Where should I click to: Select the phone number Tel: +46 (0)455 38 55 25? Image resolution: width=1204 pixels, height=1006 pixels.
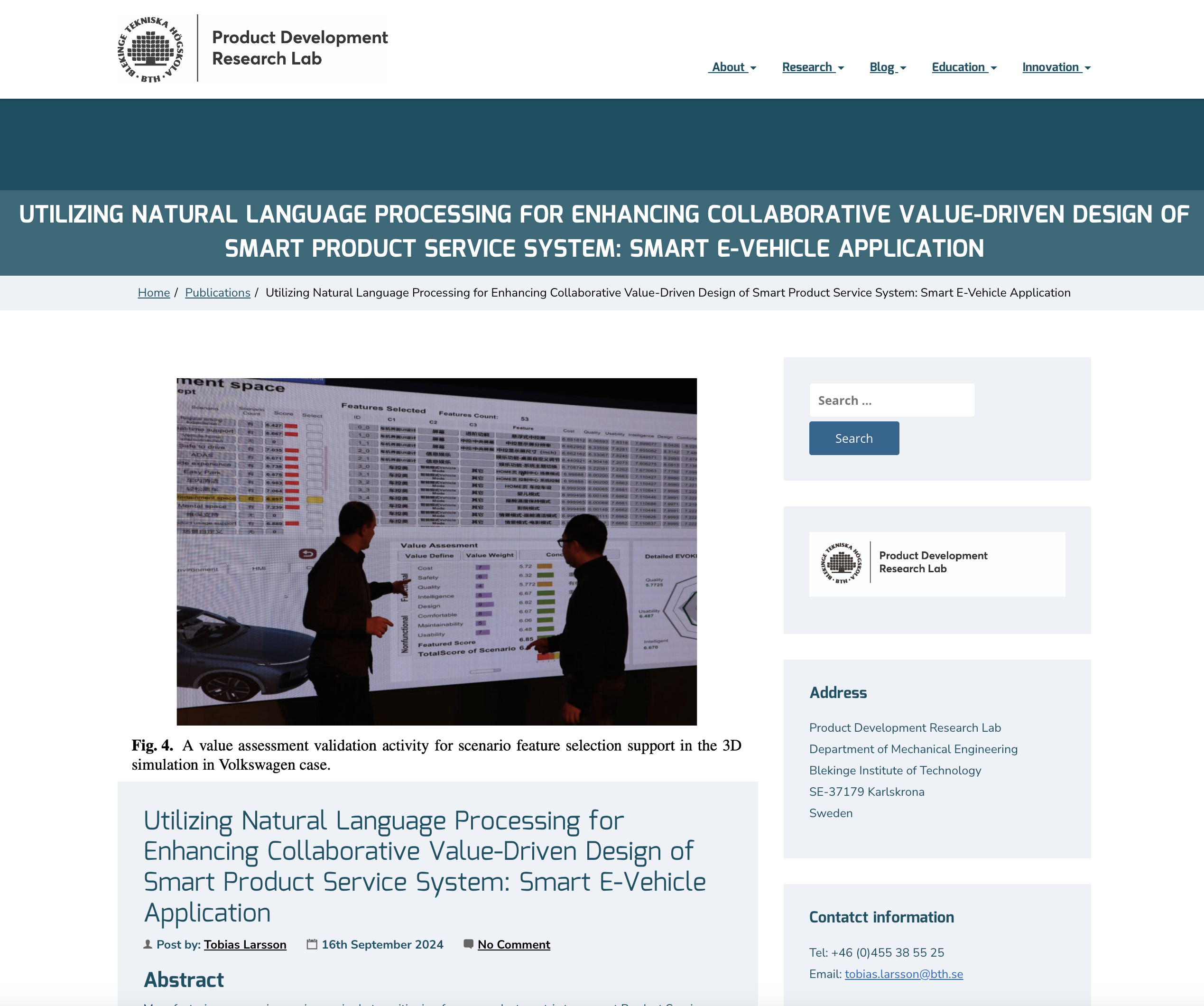[x=877, y=953]
